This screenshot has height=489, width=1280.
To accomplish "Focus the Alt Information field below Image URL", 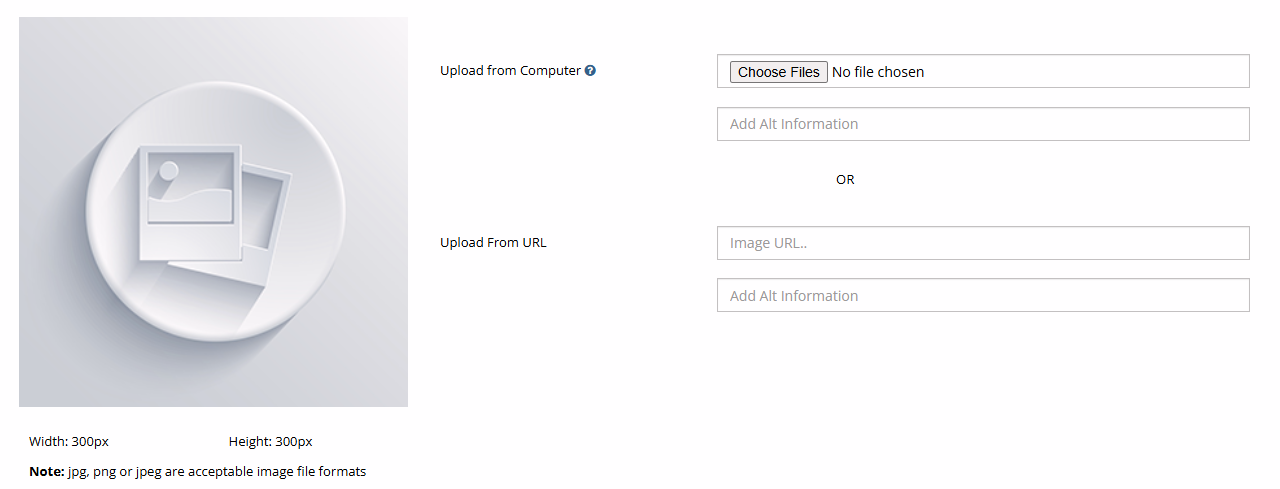I will click(x=983, y=296).
